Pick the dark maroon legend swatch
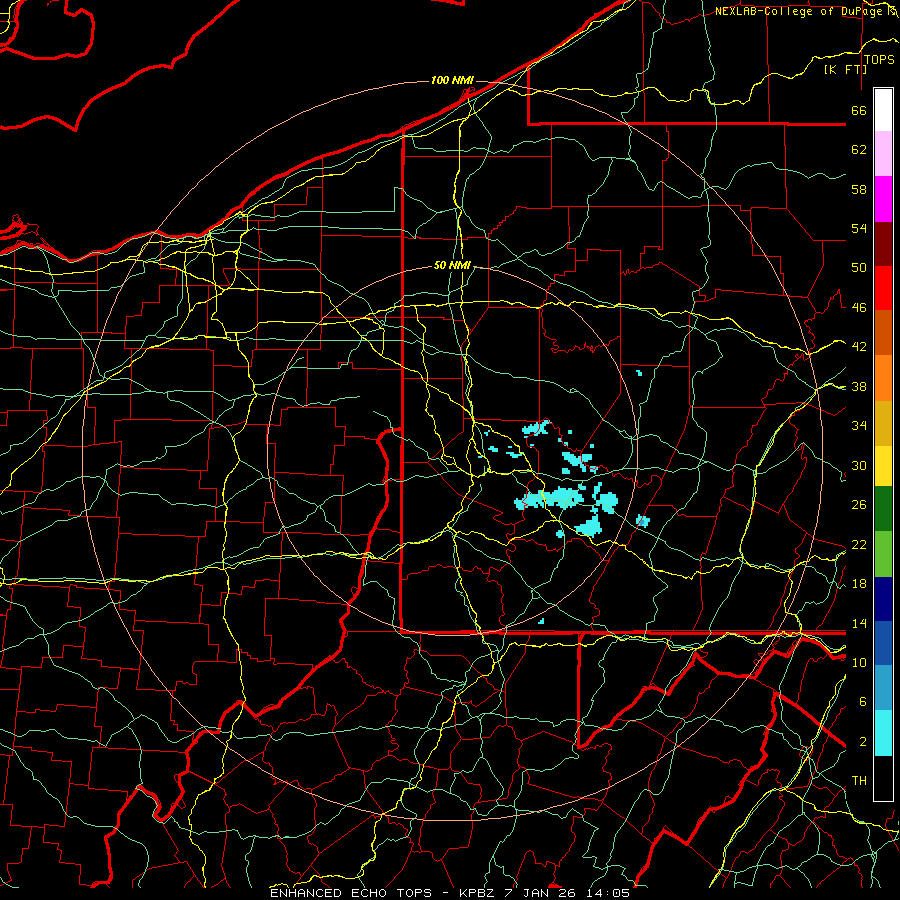This screenshot has height=900, width=900. (x=883, y=244)
